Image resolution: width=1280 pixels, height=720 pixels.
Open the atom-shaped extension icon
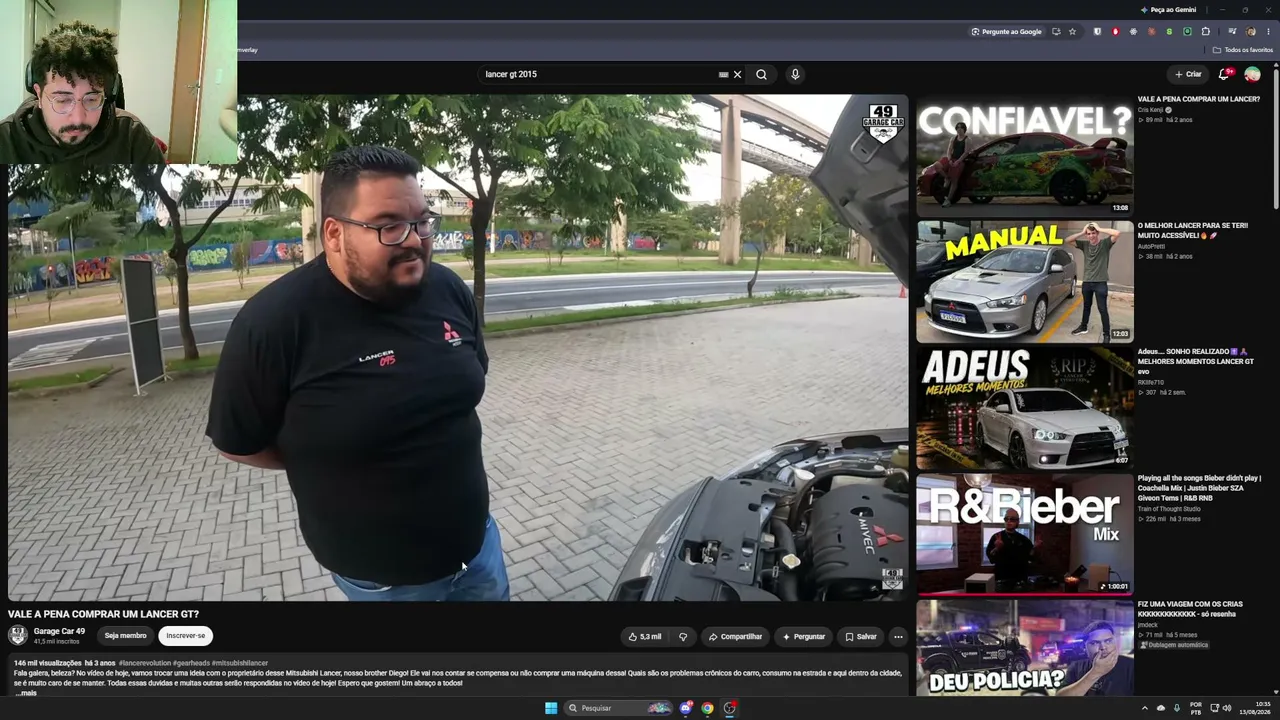click(x=1133, y=32)
